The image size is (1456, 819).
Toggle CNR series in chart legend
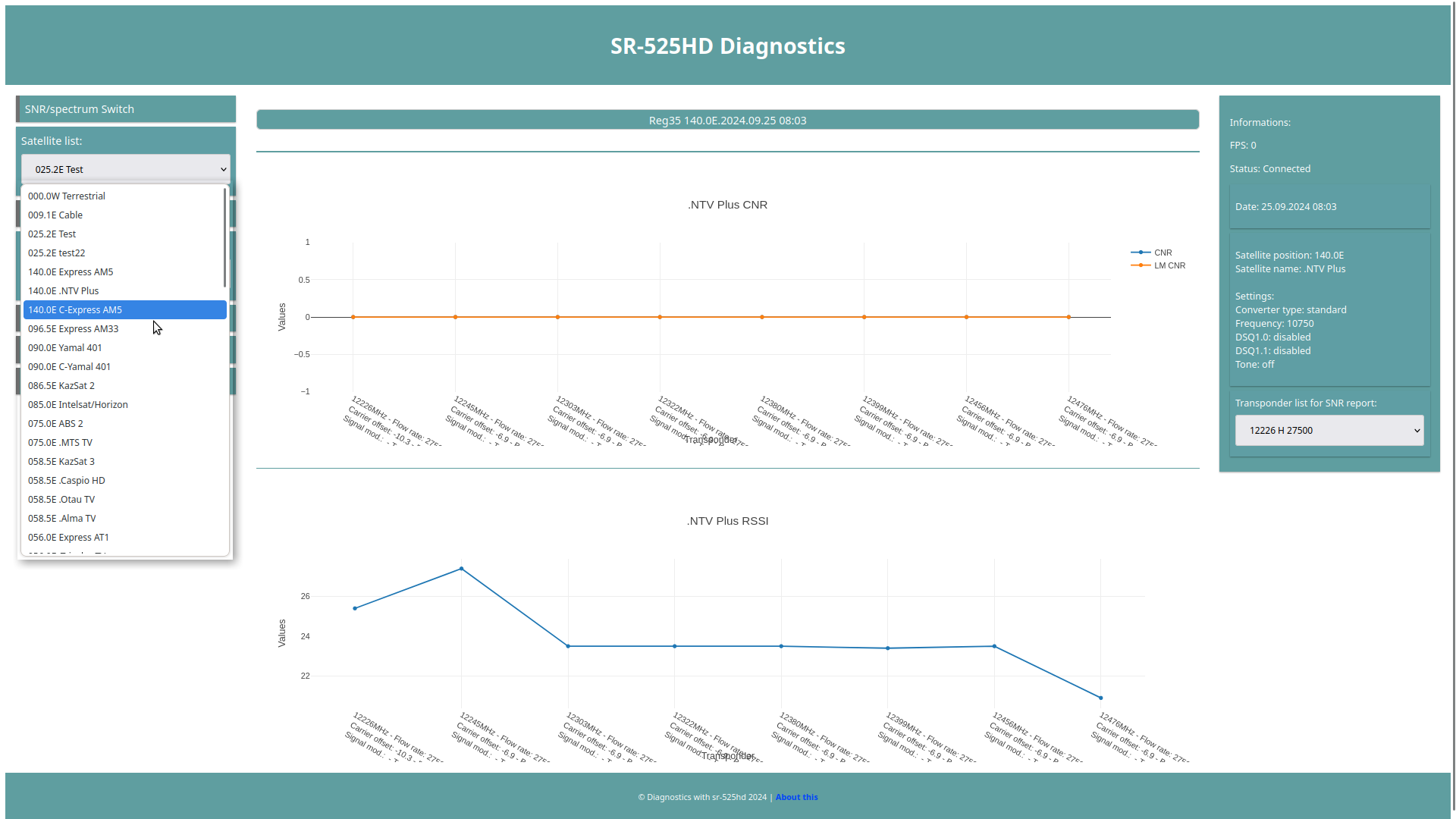(1152, 253)
